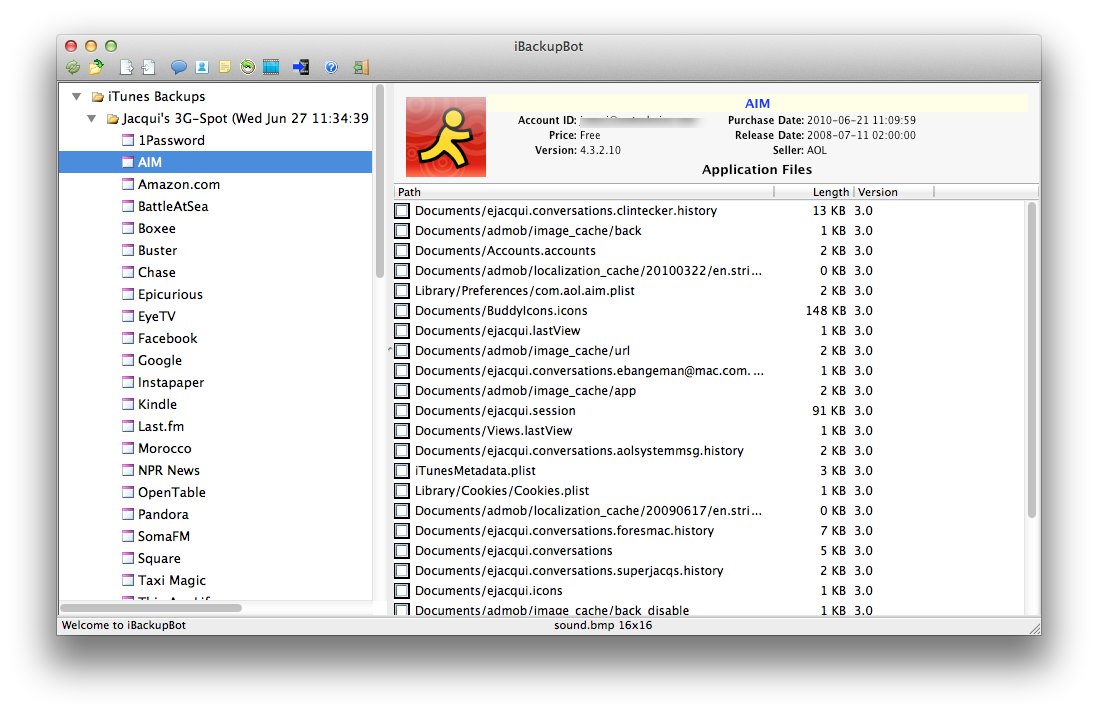
Task: Tick checkbox for iTunesMetadata.plist
Action: coord(402,470)
